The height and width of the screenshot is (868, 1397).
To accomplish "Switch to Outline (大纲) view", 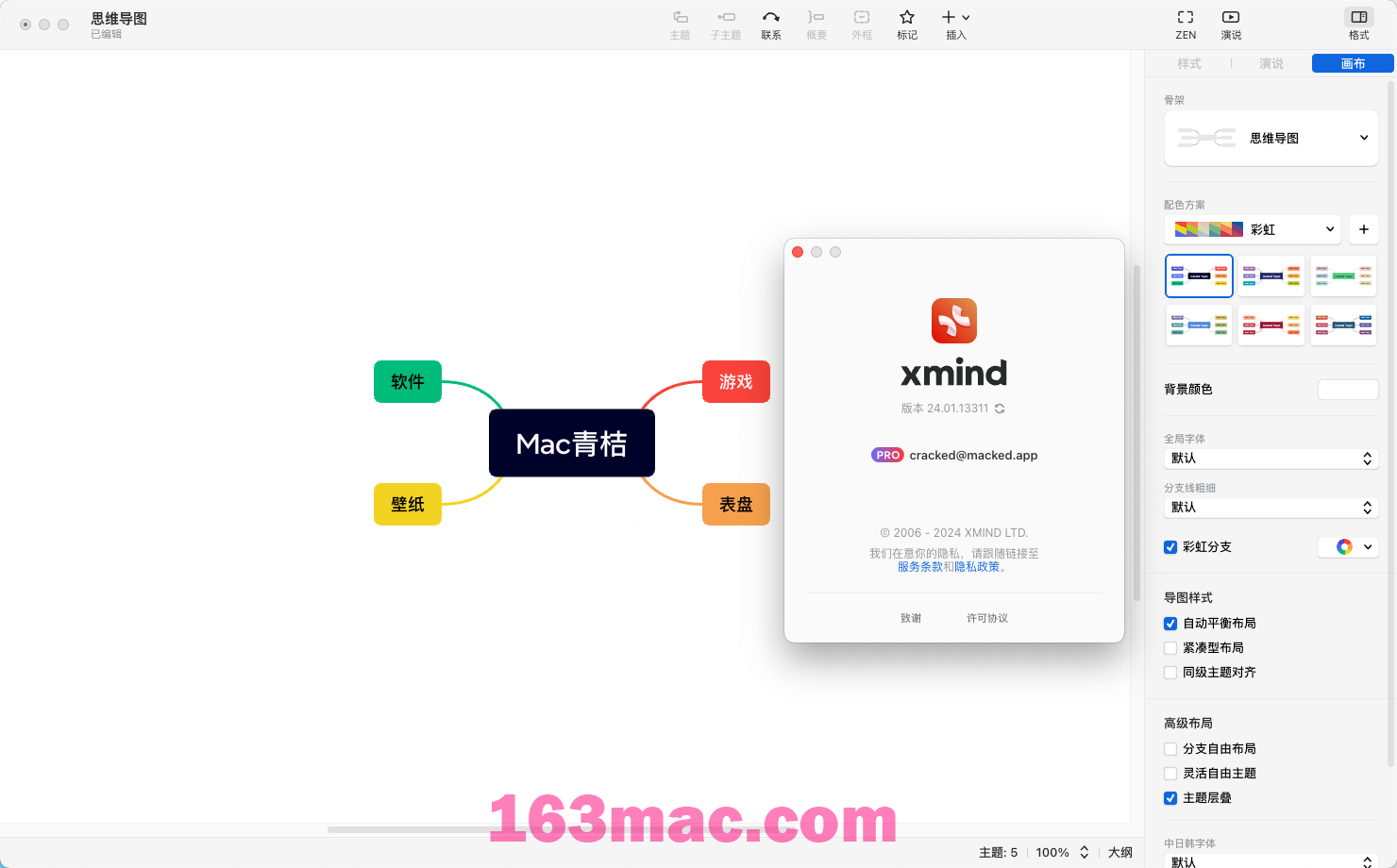I will pyautogui.click(x=1120, y=852).
